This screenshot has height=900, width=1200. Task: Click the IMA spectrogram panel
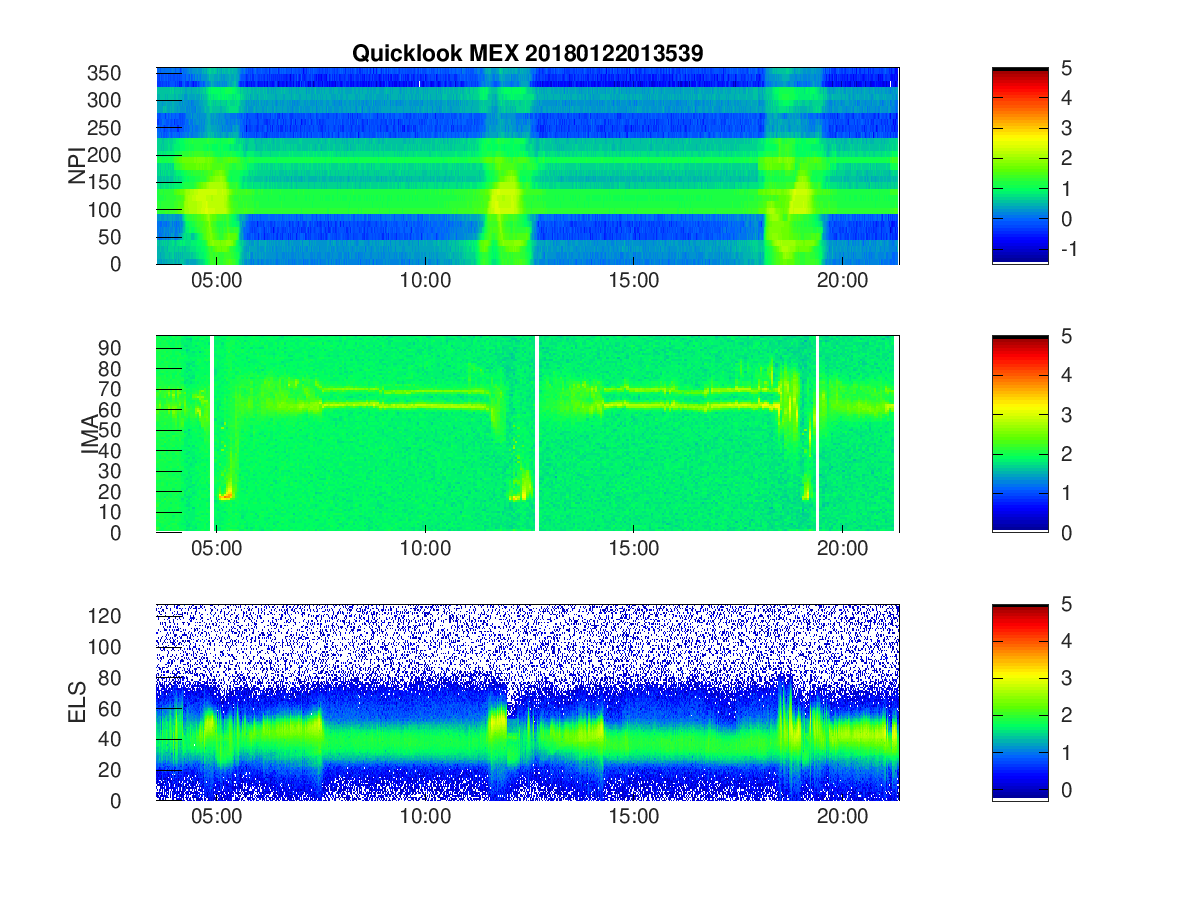click(x=527, y=434)
